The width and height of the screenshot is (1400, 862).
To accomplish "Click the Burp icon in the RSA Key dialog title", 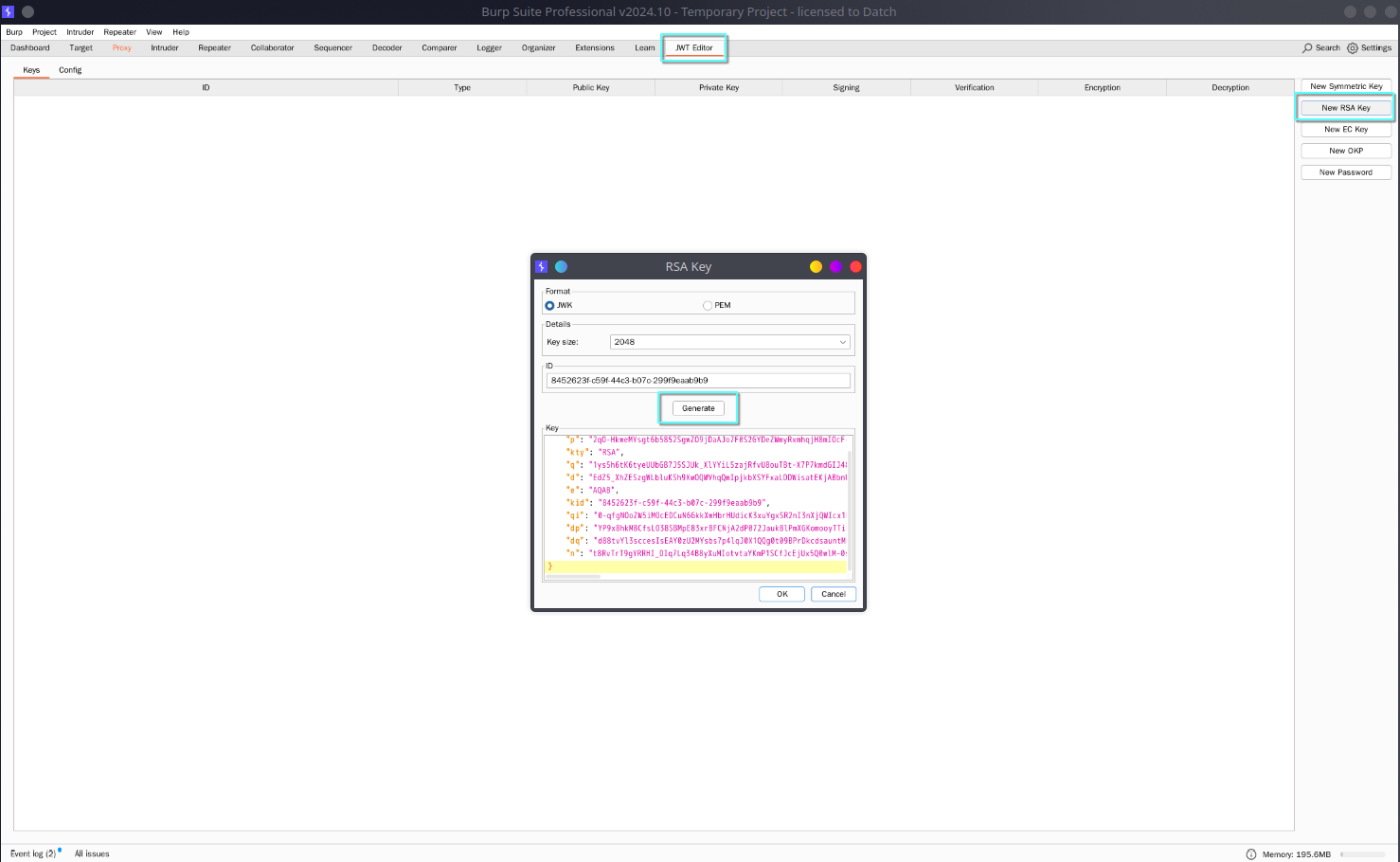I will pos(542,267).
